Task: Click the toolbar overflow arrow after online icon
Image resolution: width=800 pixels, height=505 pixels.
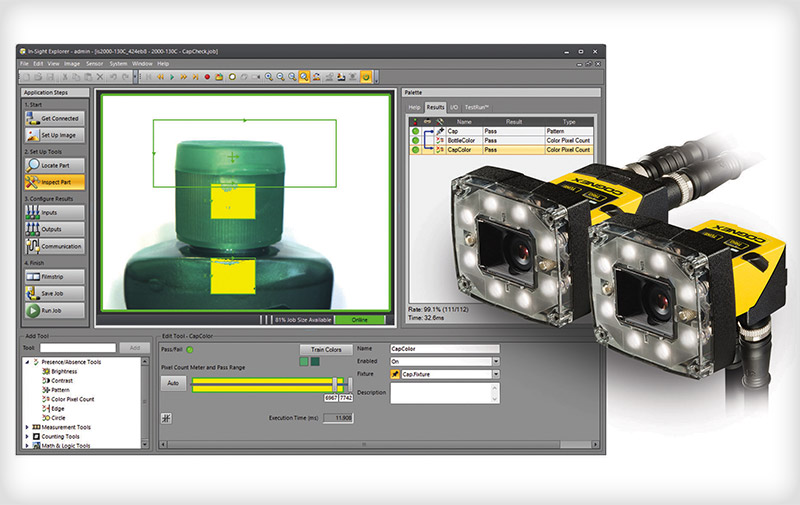Action: coord(377,77)
